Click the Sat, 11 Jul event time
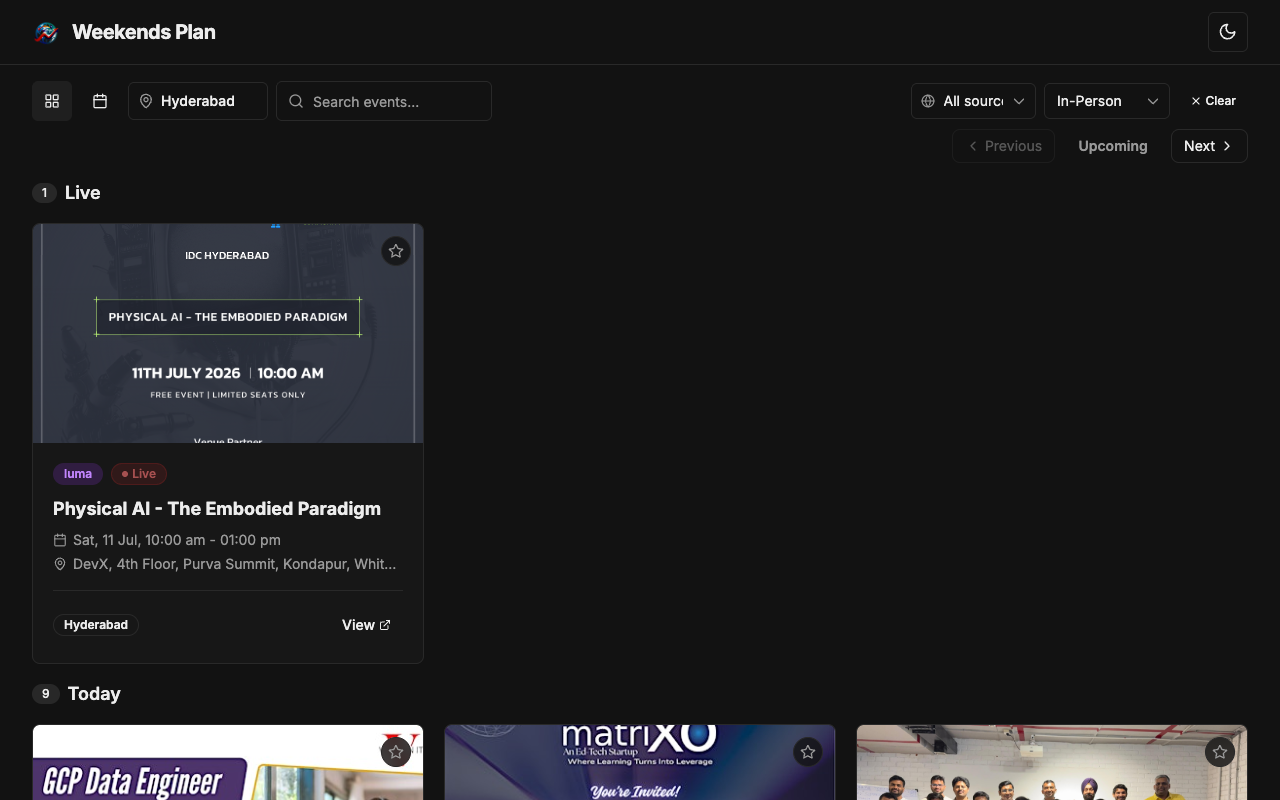The image size is (1280, 800). click(177, 540)
